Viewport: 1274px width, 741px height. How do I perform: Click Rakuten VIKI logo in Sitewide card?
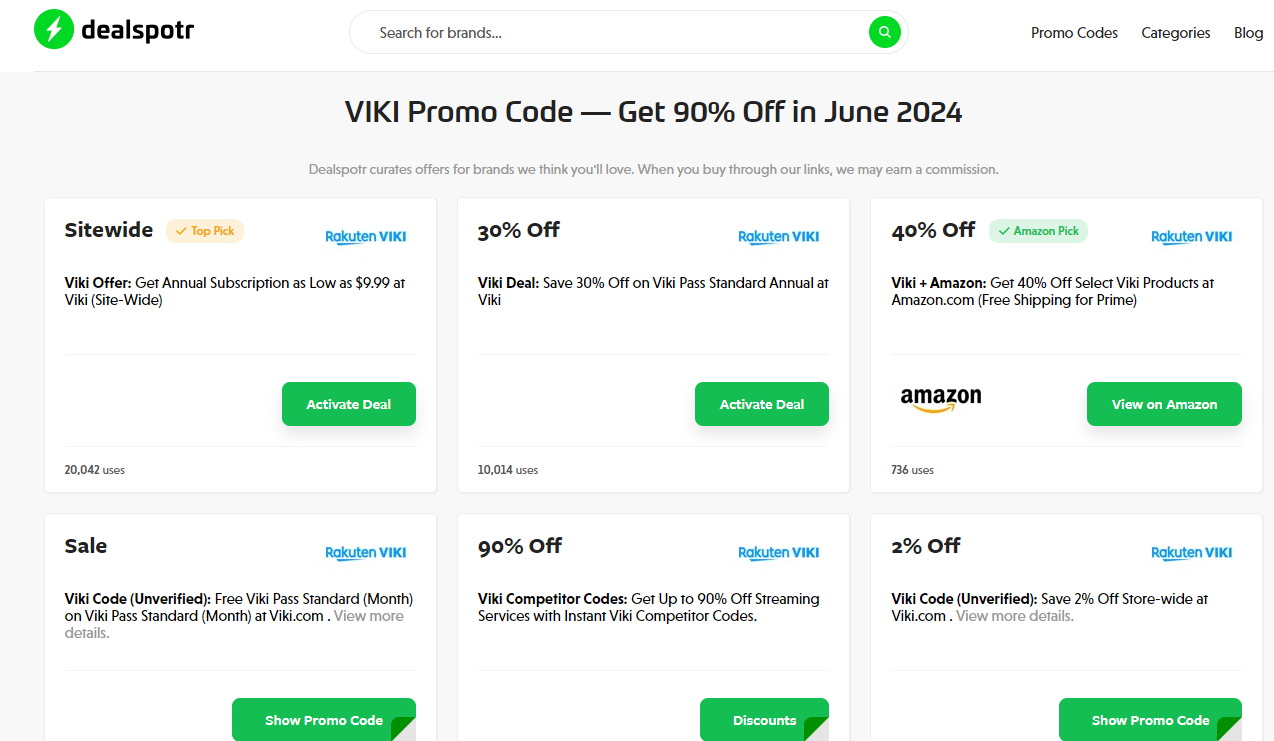coord(365,237)
